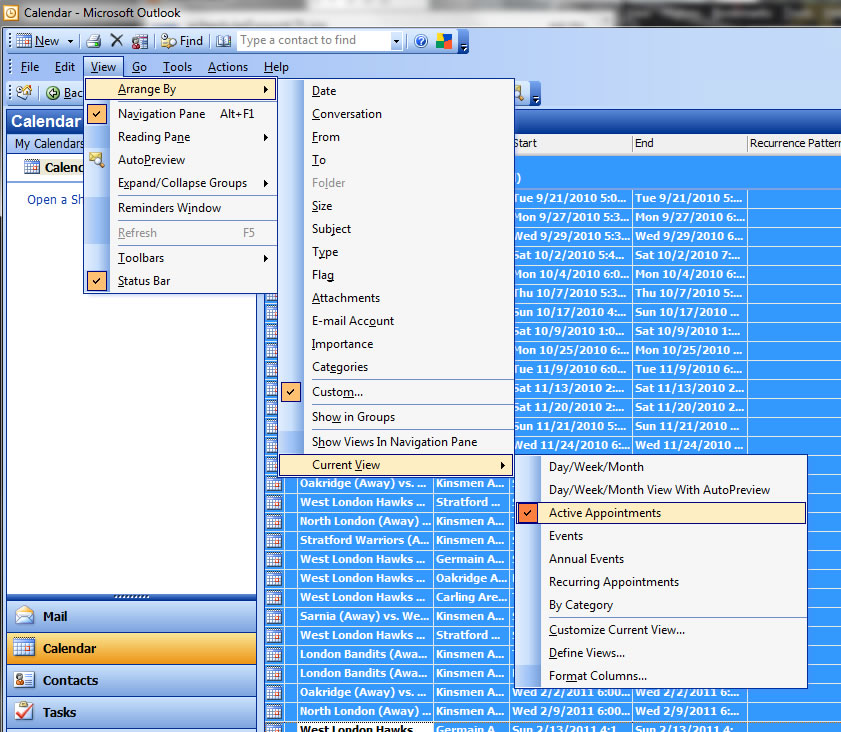Open the Help menu
Viewport: 841px width, 732px height.
(276, 67)
